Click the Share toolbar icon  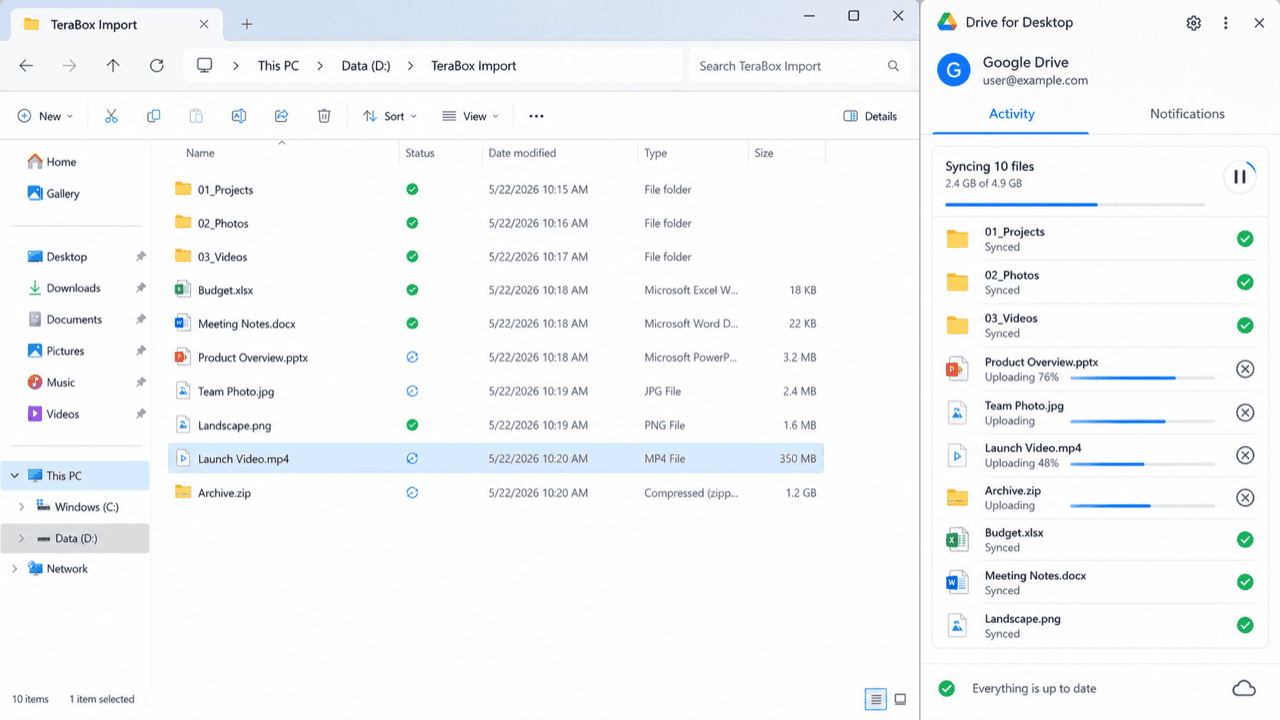pos(281,116)
